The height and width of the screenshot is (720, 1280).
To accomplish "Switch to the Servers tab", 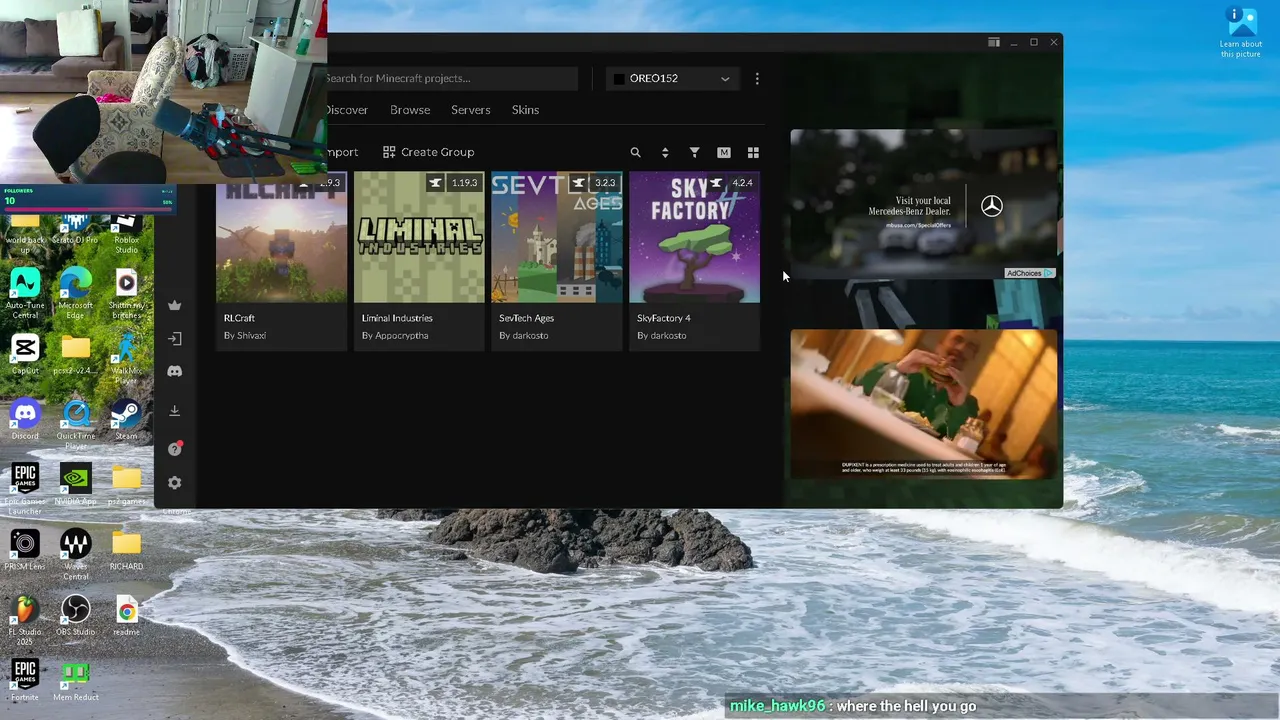I will point(471,110).
